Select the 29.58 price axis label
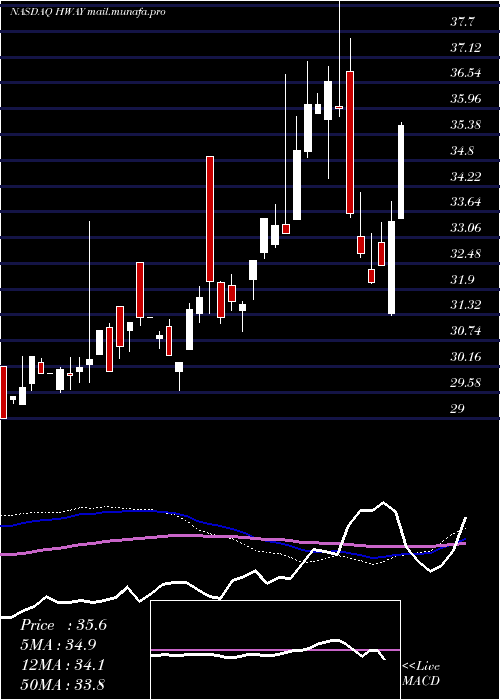This screenshot has height=700, width=500. pyautogui.click(x=466, y=383)
